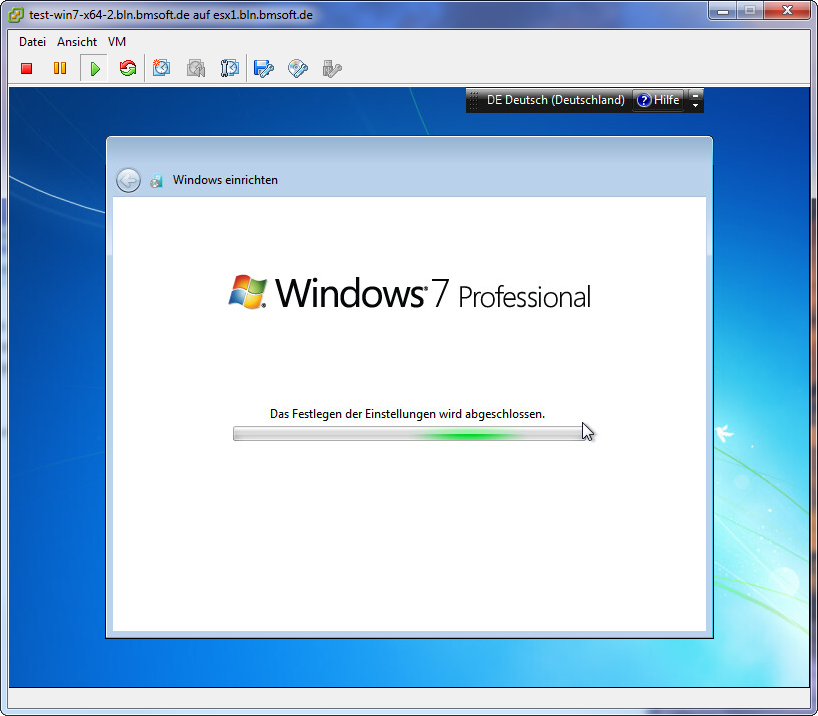Click the back arrow in Windows setup
The width and height of the screenshot is (818, 716).
(x=128, y=181)
